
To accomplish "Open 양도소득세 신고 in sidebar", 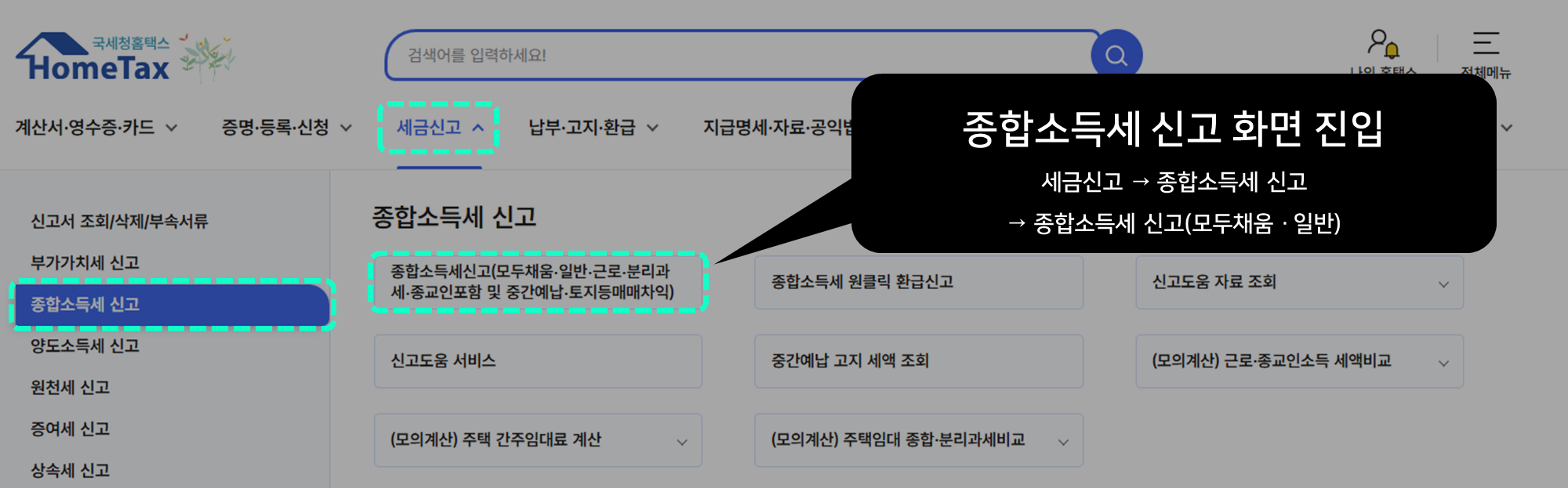I will pyautogui.click(x=85, y=346).
